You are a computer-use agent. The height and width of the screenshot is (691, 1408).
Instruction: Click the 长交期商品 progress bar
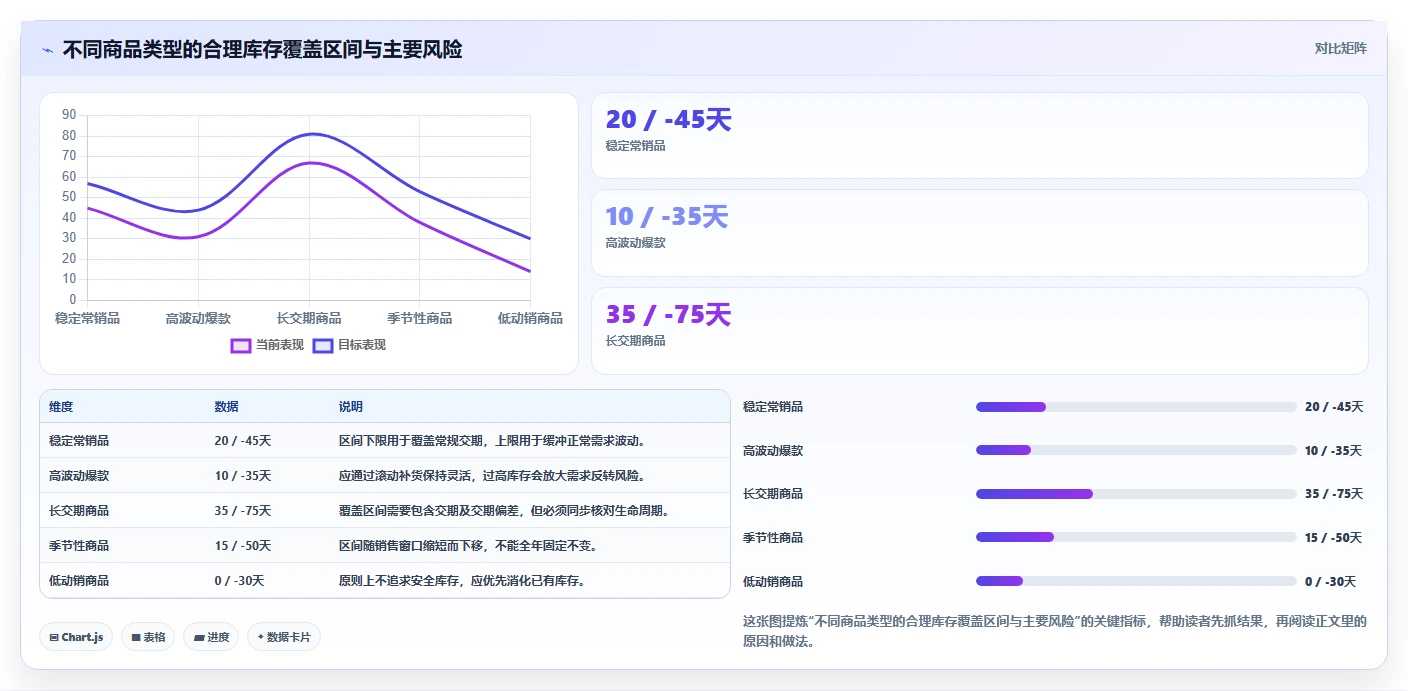click(1136, 494)
